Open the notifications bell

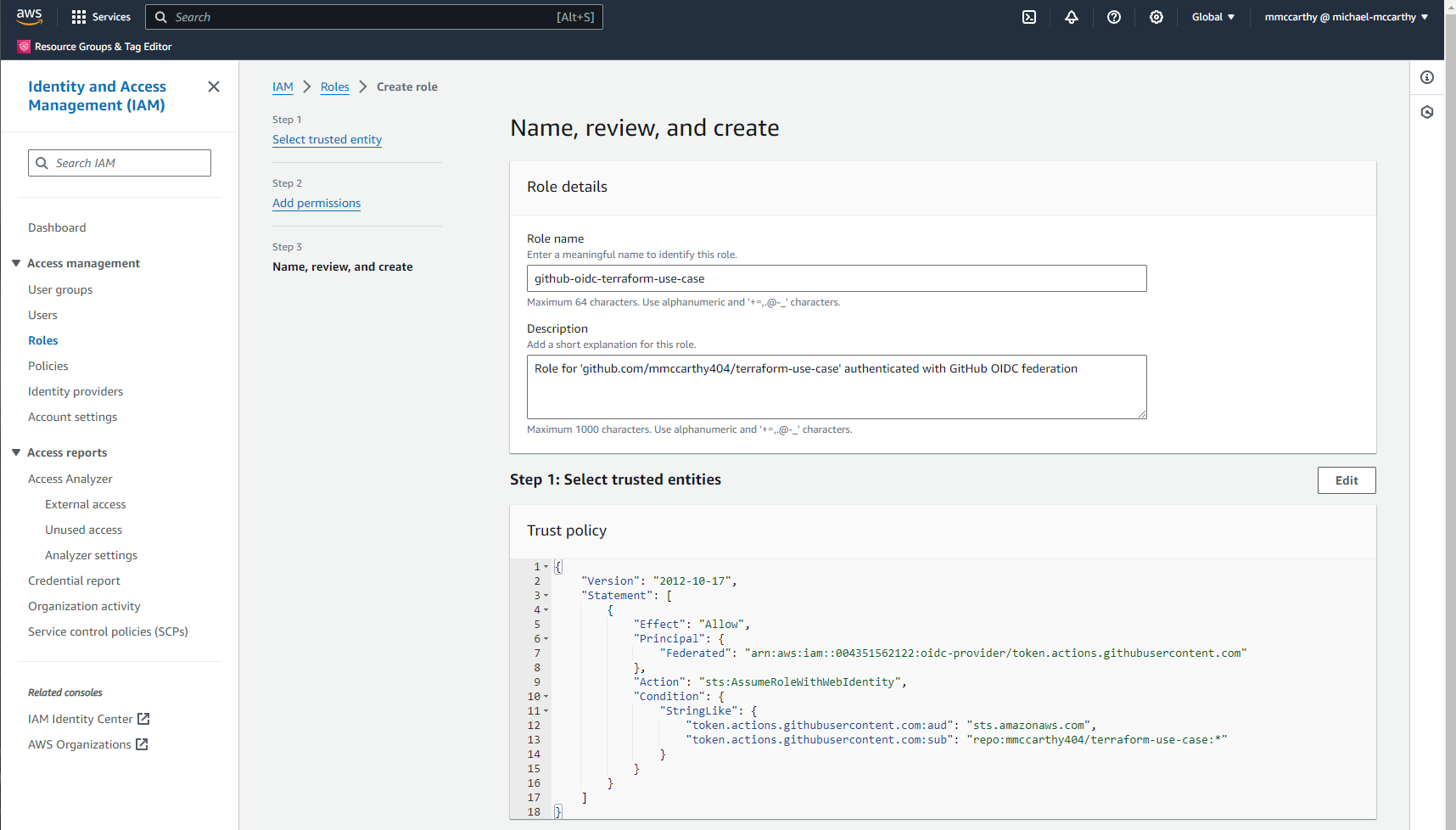[x=1072, y=17]
